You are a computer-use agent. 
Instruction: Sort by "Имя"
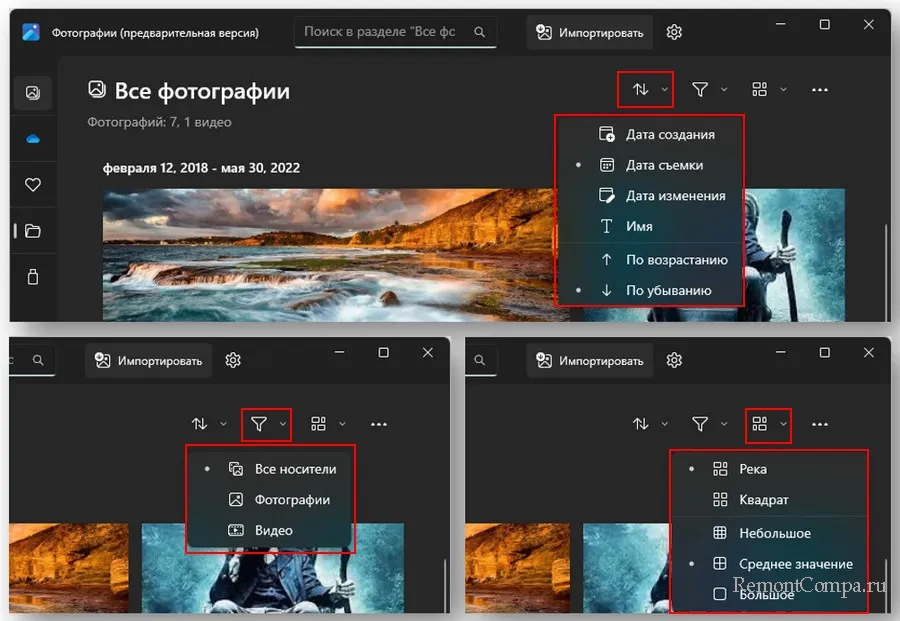click(650, 226)
